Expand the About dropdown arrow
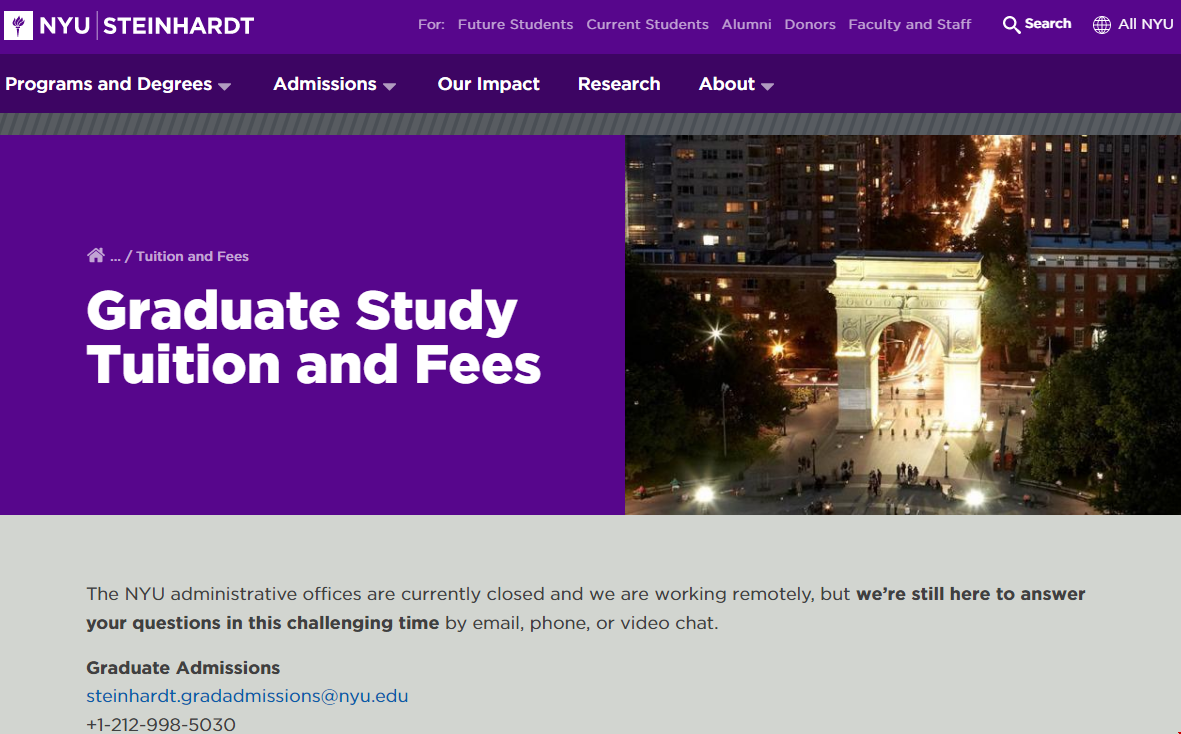This screenshot has height=734, width=1181. click(767, 87)
